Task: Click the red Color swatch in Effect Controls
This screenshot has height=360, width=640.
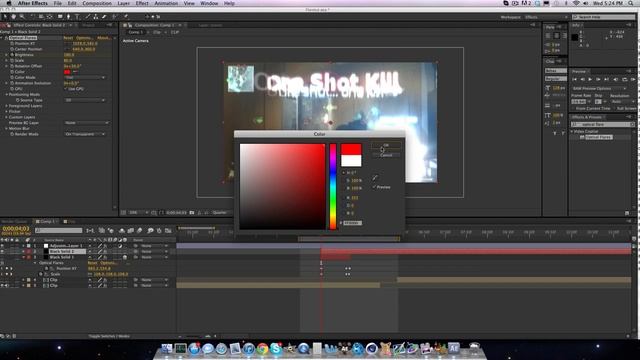Action: pyautogui.click(x=67, y=72)
